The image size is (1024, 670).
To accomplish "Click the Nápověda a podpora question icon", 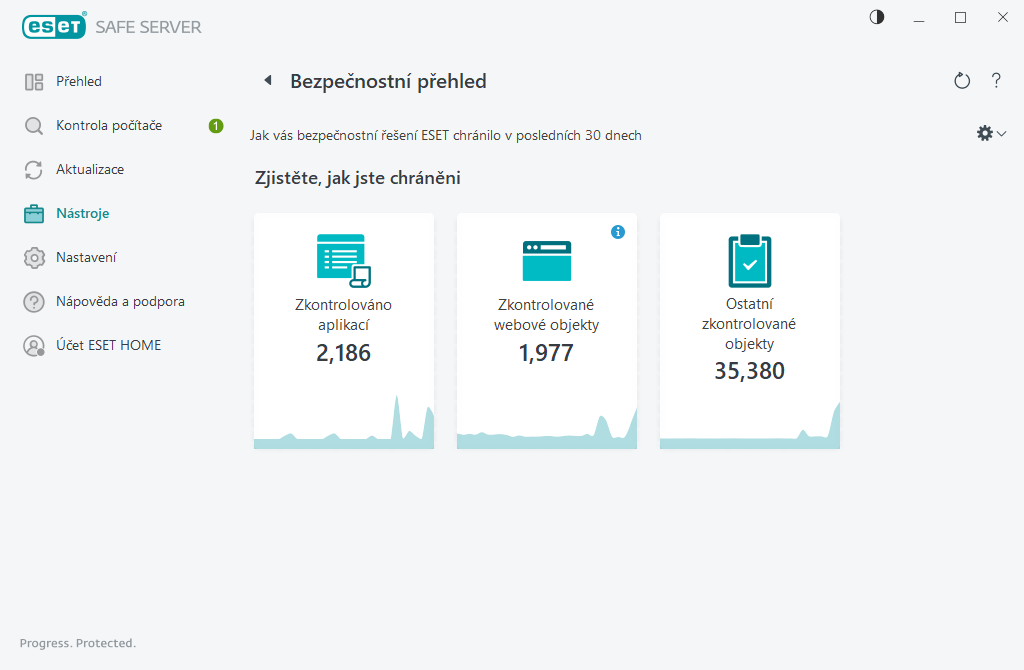I will coord(34,302).
